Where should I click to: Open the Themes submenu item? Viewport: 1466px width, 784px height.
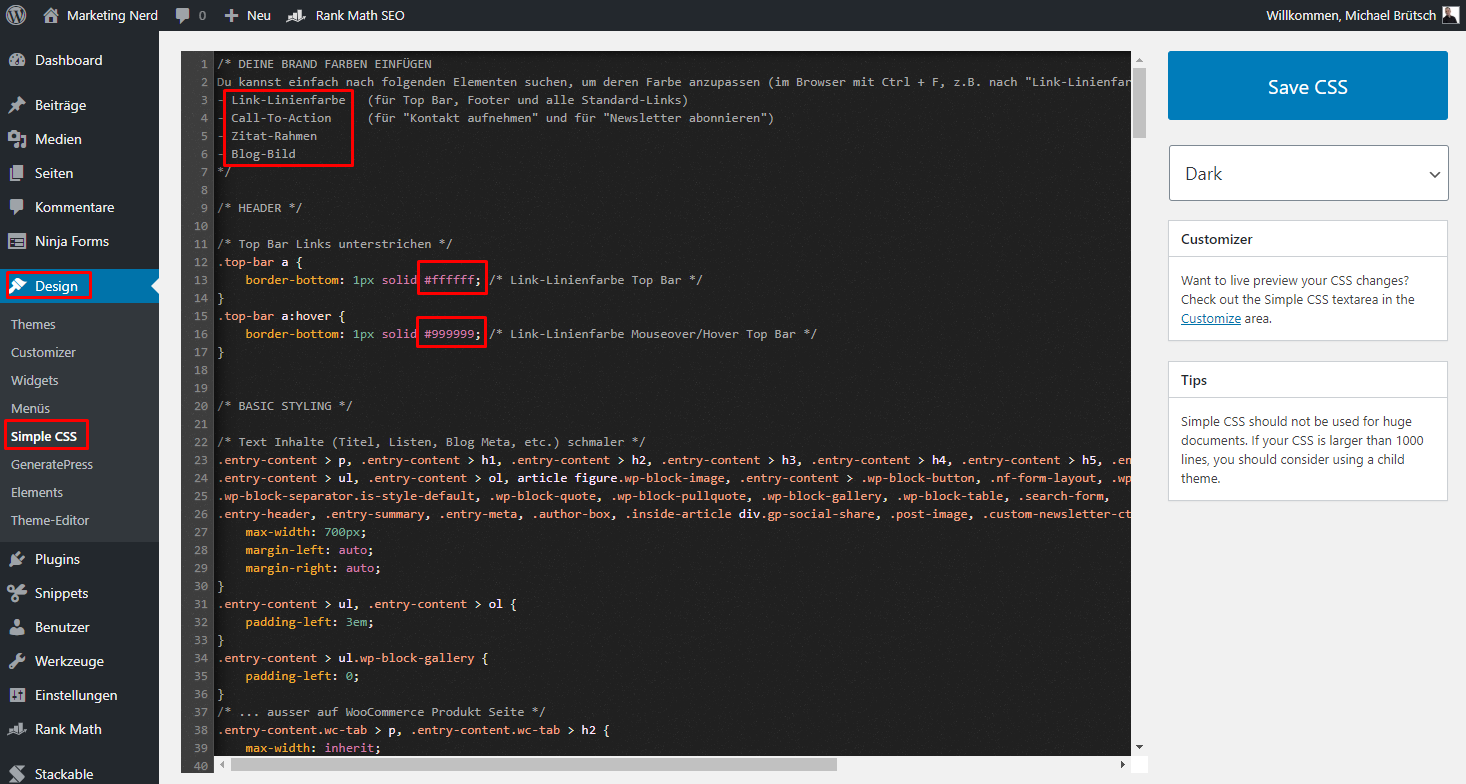[33, 324]
